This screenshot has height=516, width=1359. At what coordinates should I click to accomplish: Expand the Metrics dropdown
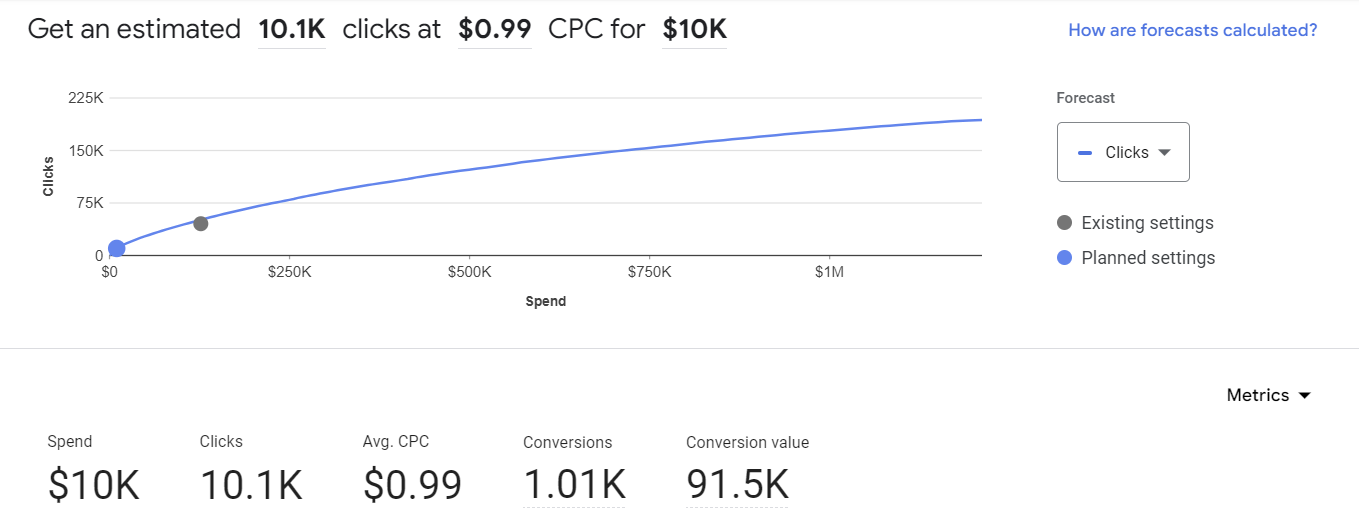(x=1268, y=395)
